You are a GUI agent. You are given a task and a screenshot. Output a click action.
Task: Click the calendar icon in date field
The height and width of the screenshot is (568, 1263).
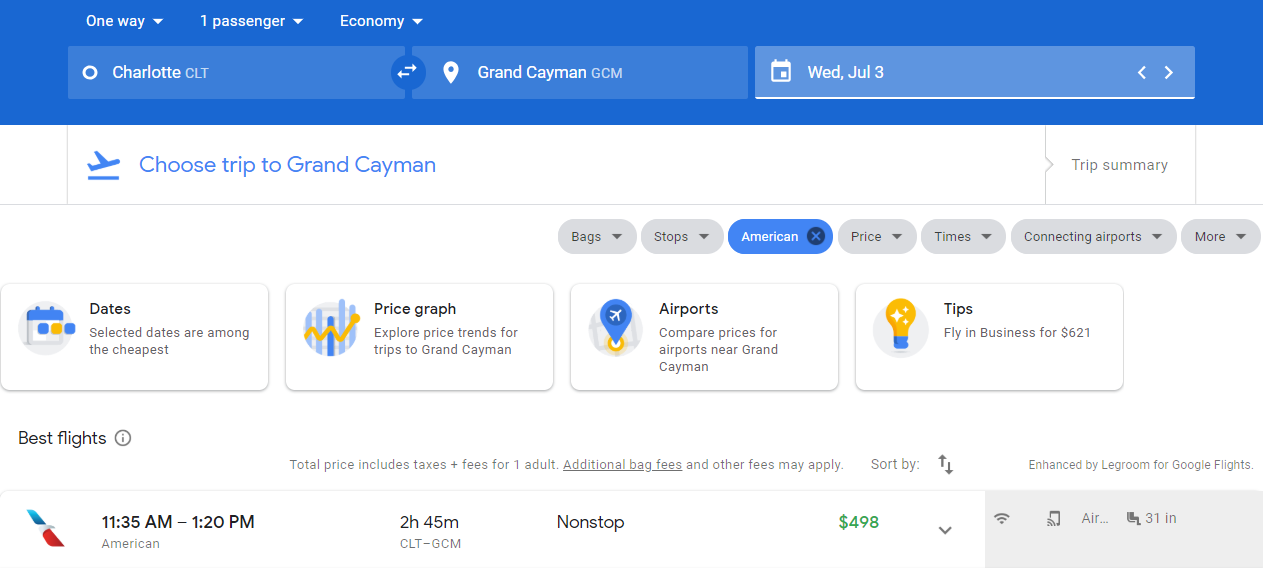pyautogui.click(x=781, y=72)
